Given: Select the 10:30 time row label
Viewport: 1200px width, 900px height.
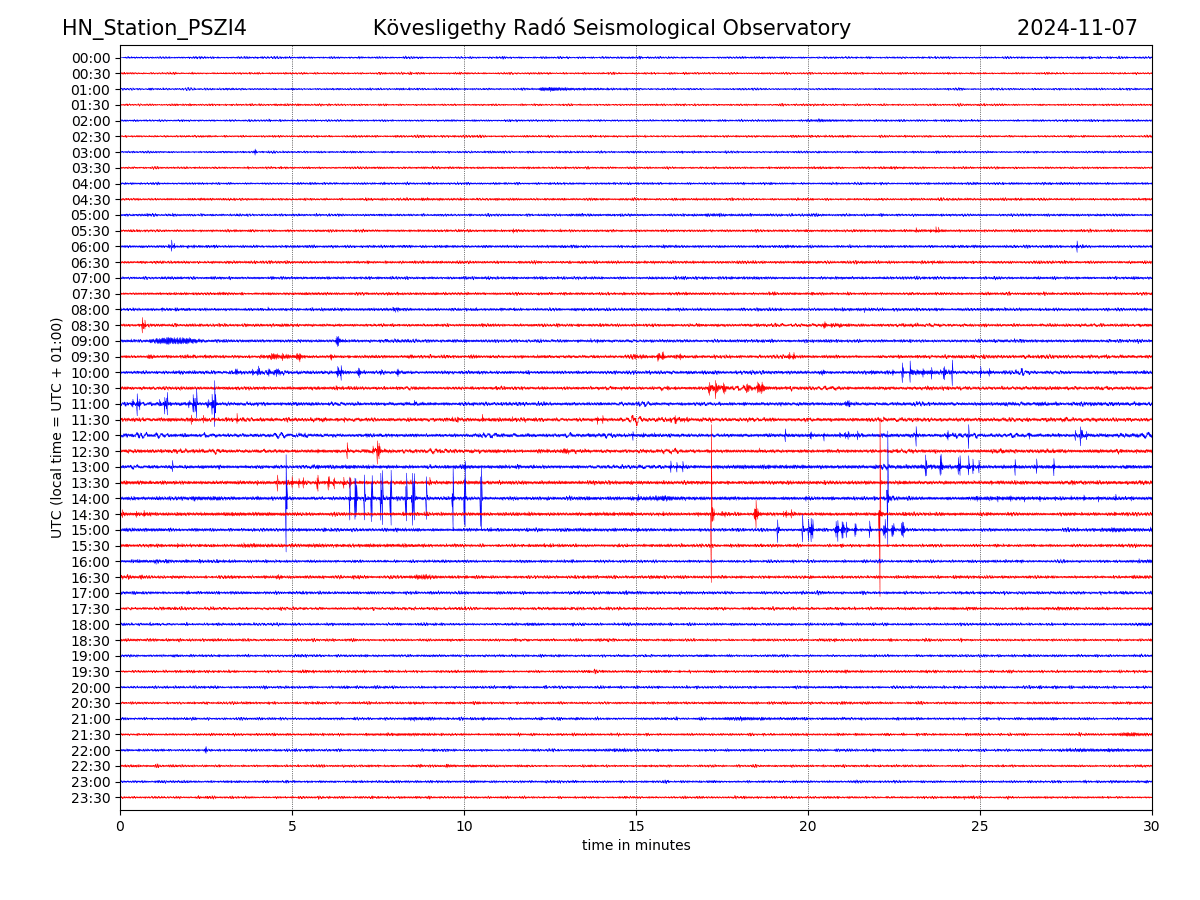Looking at the screenshot, I should 91,389.
